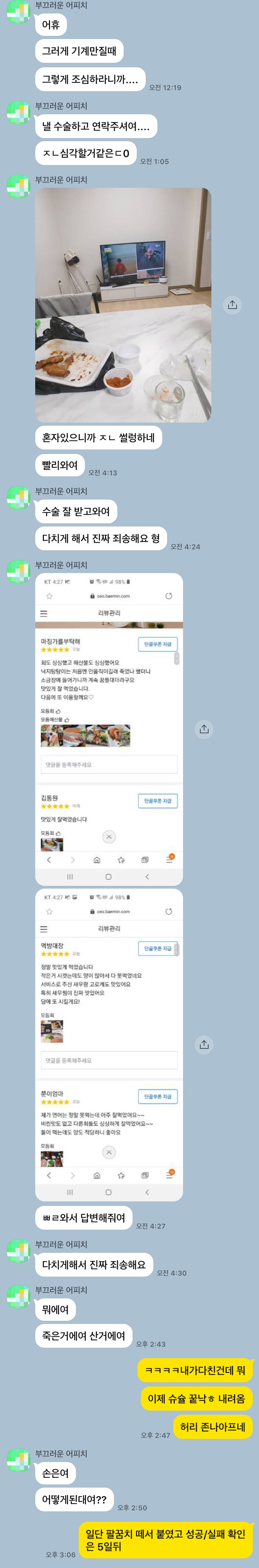Click comment field under 마징가를부탁해 review
The image size is (259, 1568).
[109, 765]
